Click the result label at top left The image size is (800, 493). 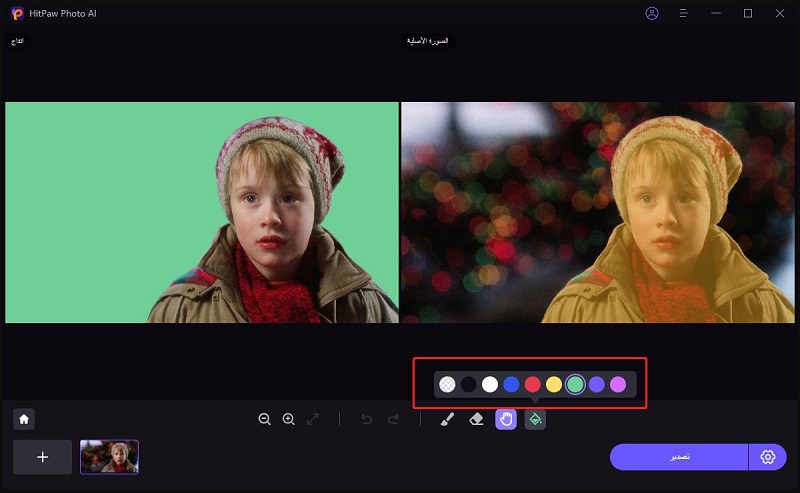coord(17,41)
